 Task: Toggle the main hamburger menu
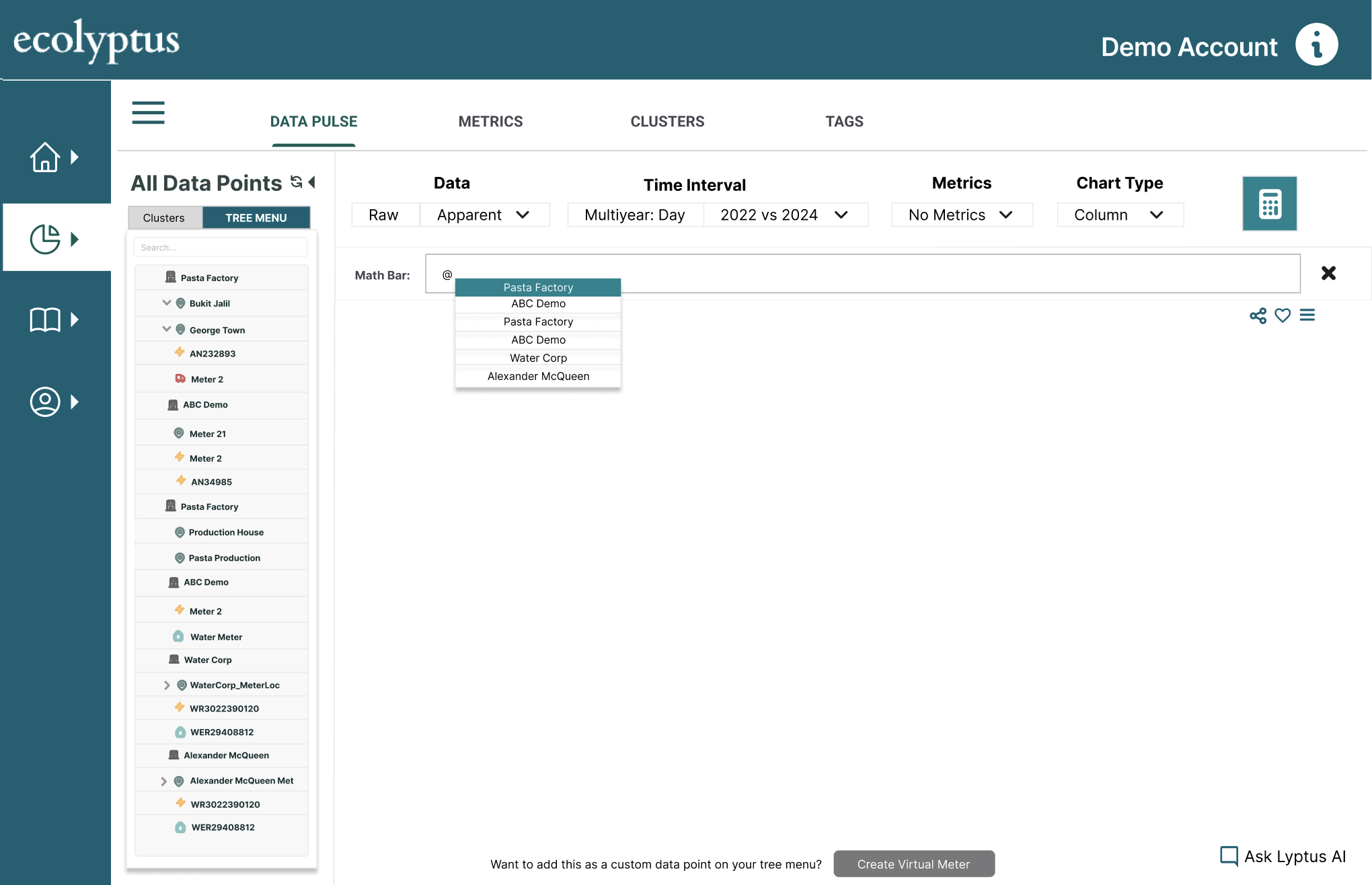pos(148,113)
